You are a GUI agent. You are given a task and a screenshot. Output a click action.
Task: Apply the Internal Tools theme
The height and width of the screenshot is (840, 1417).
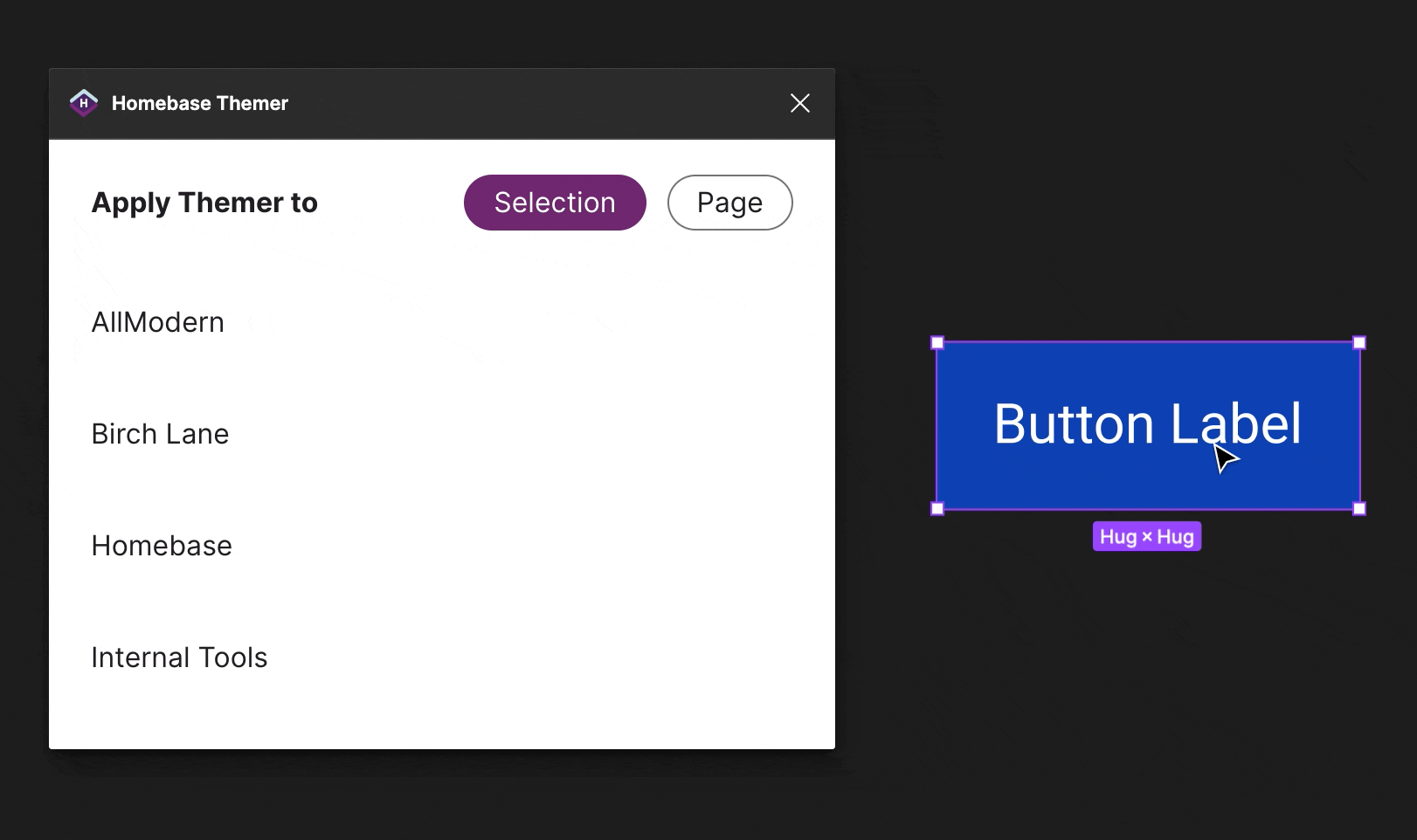[x=179, y=657]
